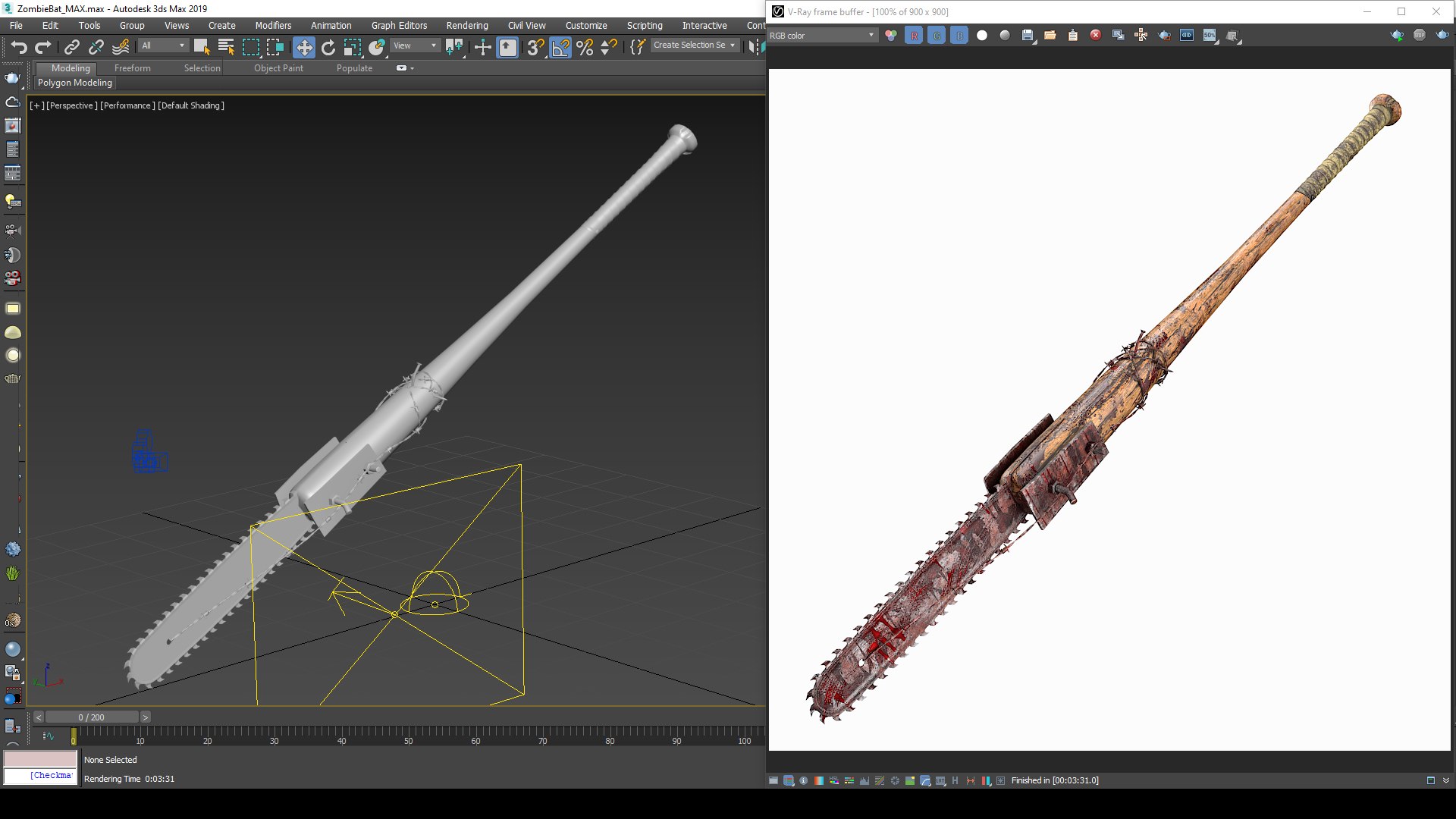The width and height of the screenshot is (1456, 819).
Task: Open the Create Selection Set dropdown
Action: (694, 45)
